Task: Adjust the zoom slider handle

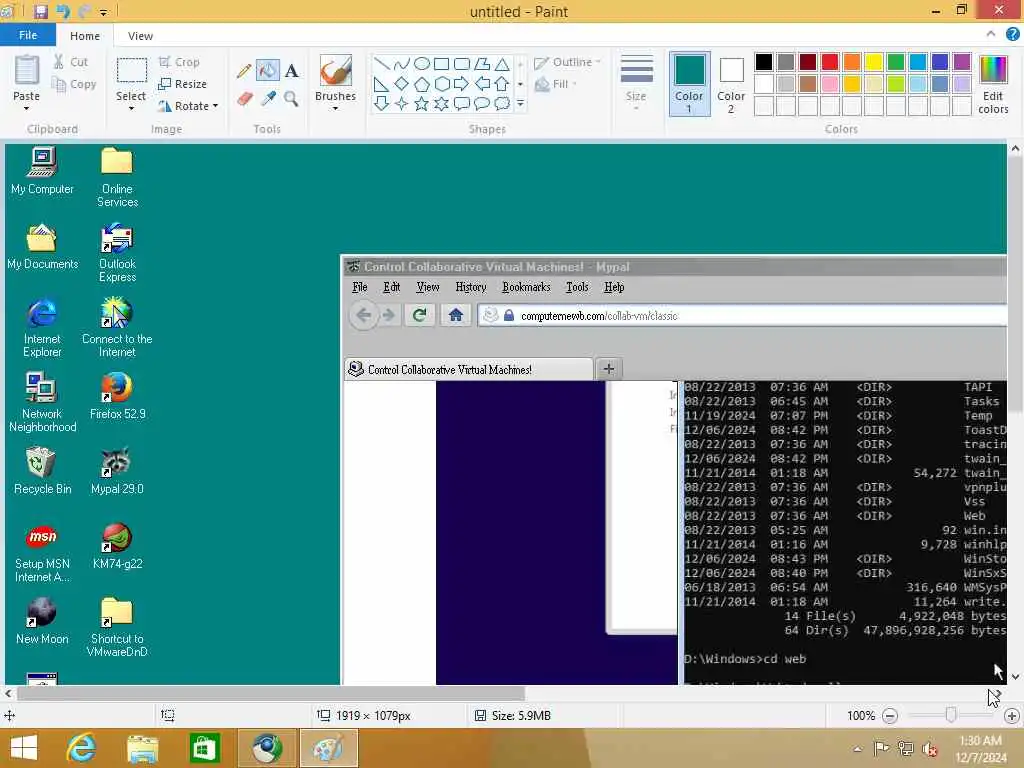Action: pyautogui.click(x=951, y=716)
